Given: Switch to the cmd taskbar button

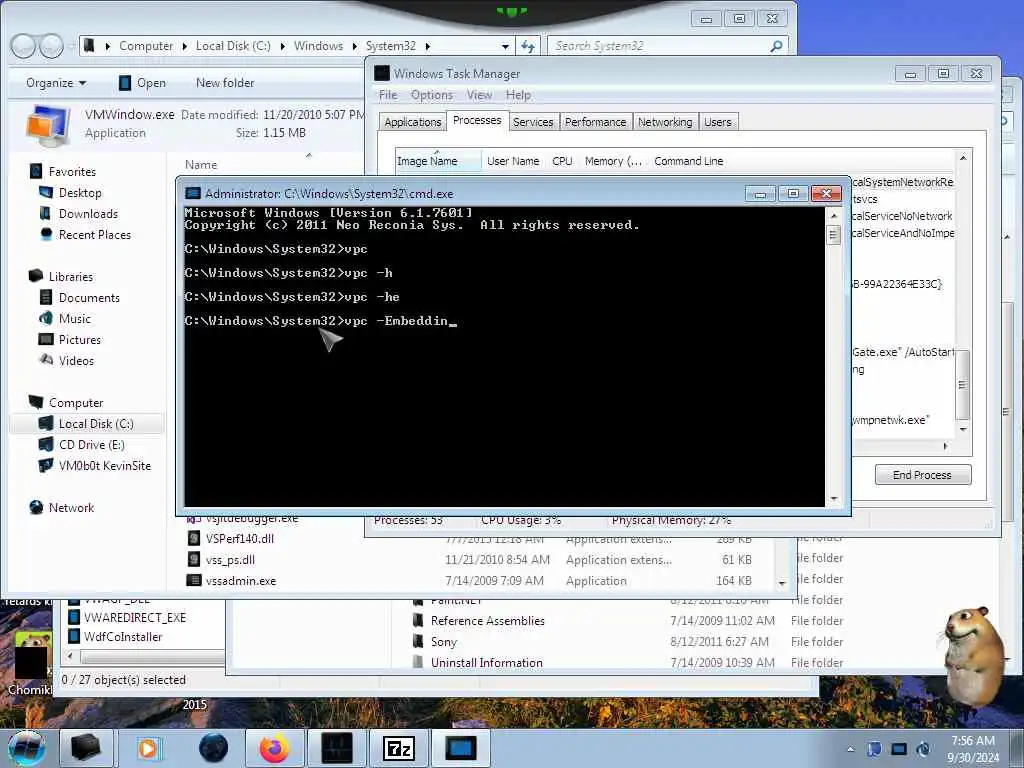Looking at the screenshot, I should (x=461, y=748).
